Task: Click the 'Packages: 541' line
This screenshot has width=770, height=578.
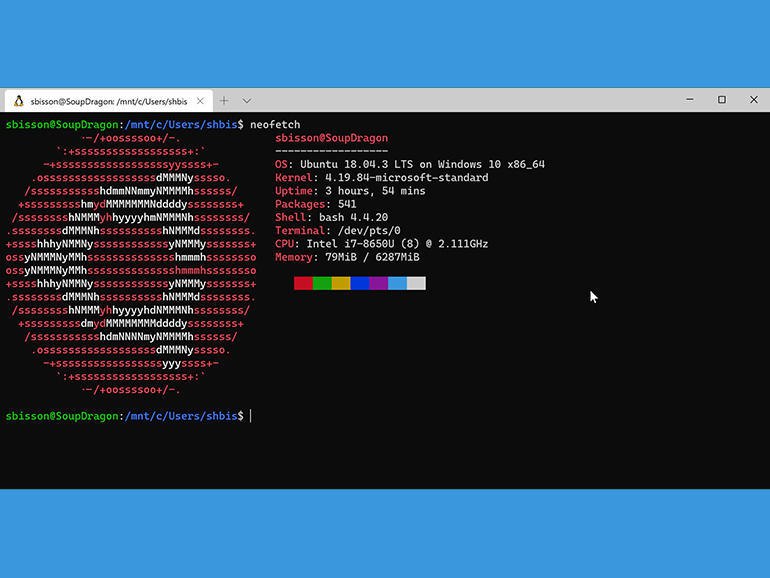Action: pyautogui.click(x=316, y=204)
